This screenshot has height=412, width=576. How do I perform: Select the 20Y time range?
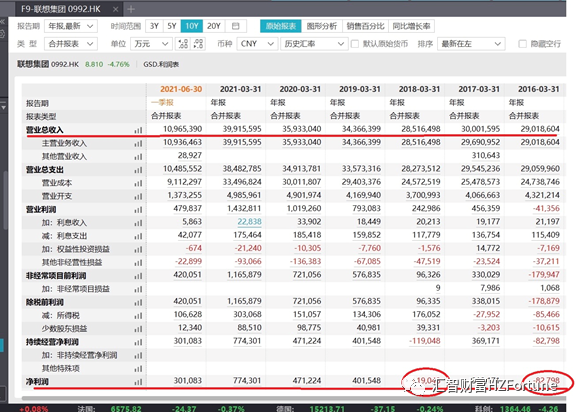[x=213, y=26]
